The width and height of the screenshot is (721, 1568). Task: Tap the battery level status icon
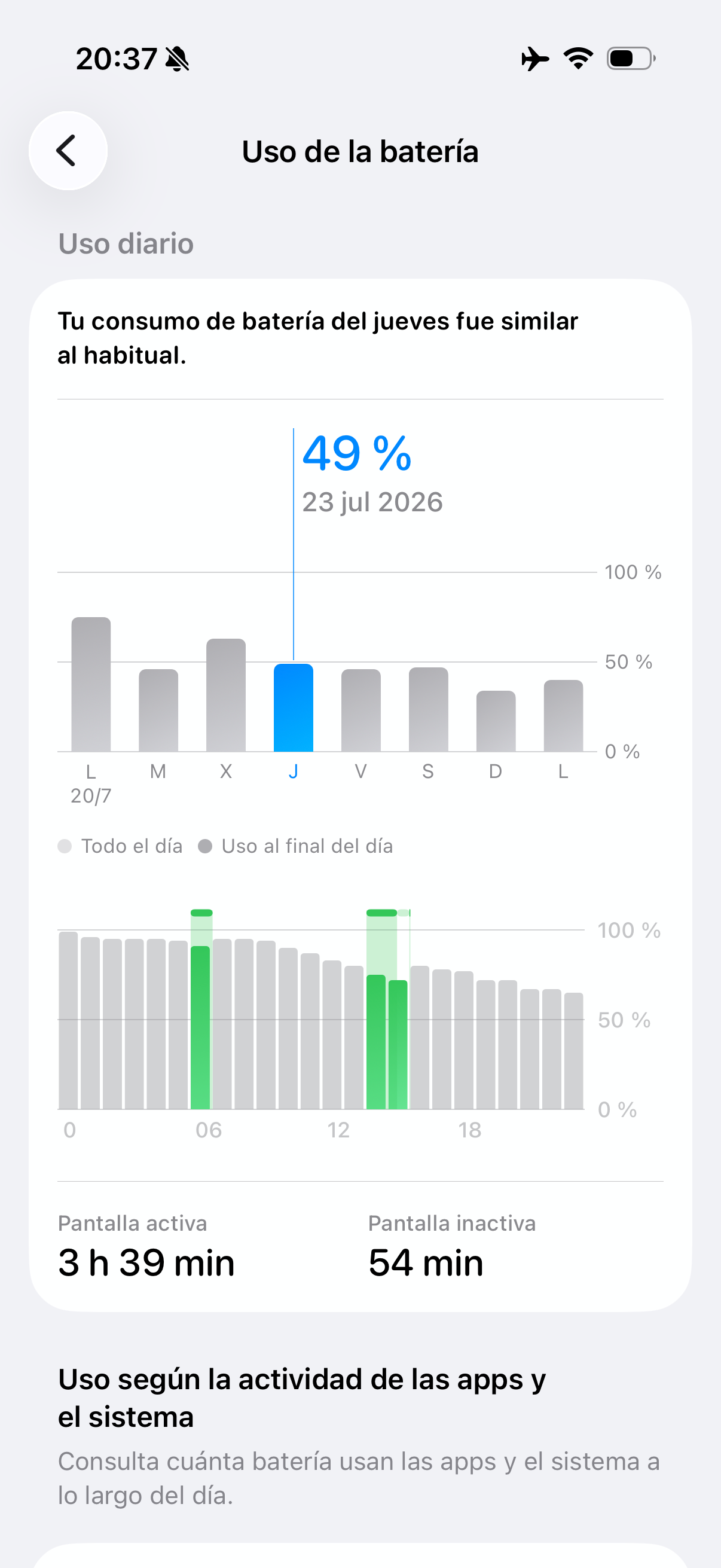[x=631, y=59]
